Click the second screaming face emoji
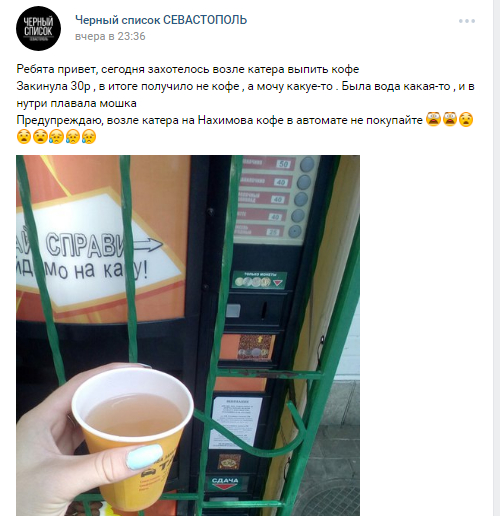Viewport: 500px width, 516px height. click(x=450, y=119)
